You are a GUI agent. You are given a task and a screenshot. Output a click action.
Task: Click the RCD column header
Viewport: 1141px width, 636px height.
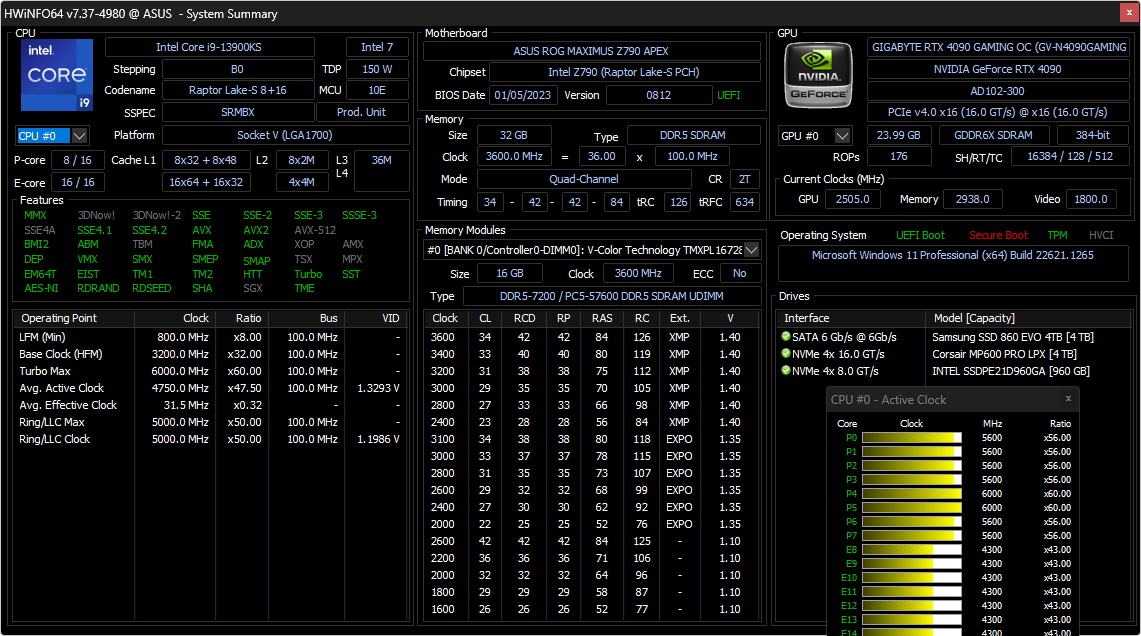(524, 318)
